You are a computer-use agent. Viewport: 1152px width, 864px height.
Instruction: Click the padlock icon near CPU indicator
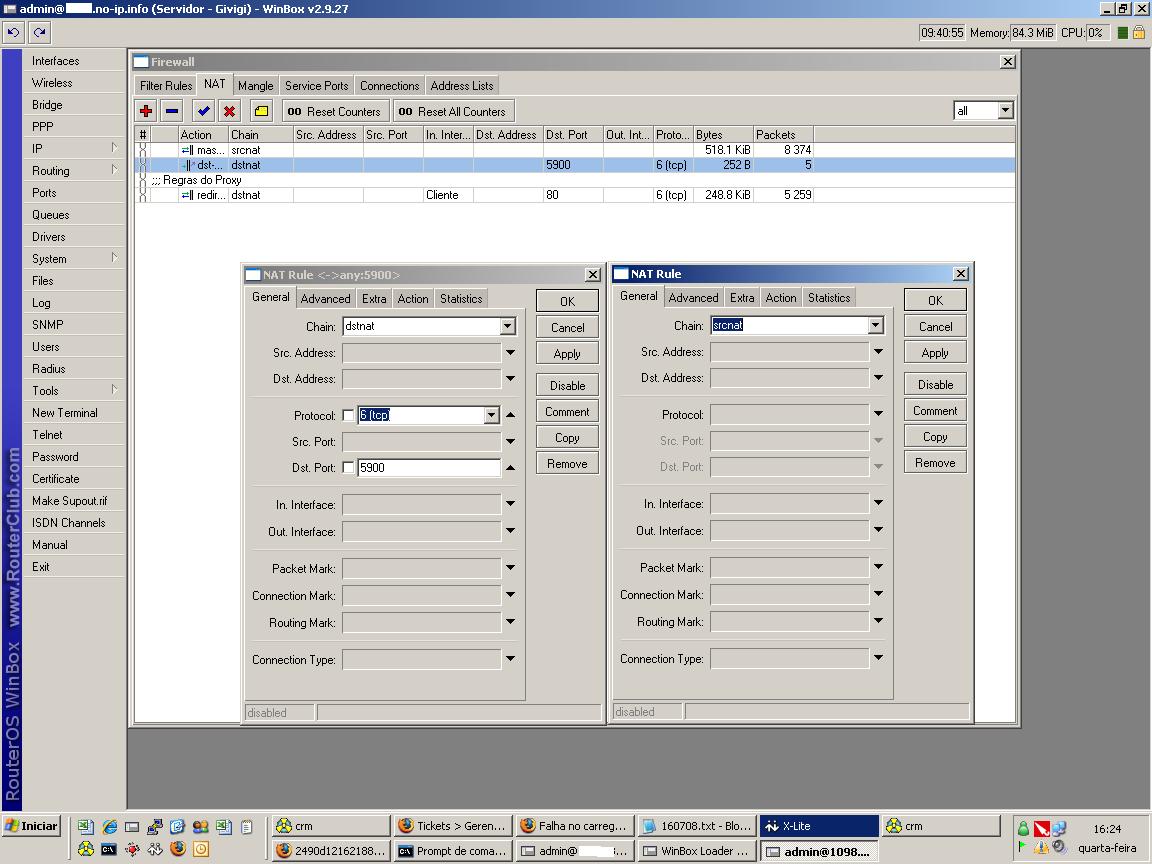(x=1138, y=32)
